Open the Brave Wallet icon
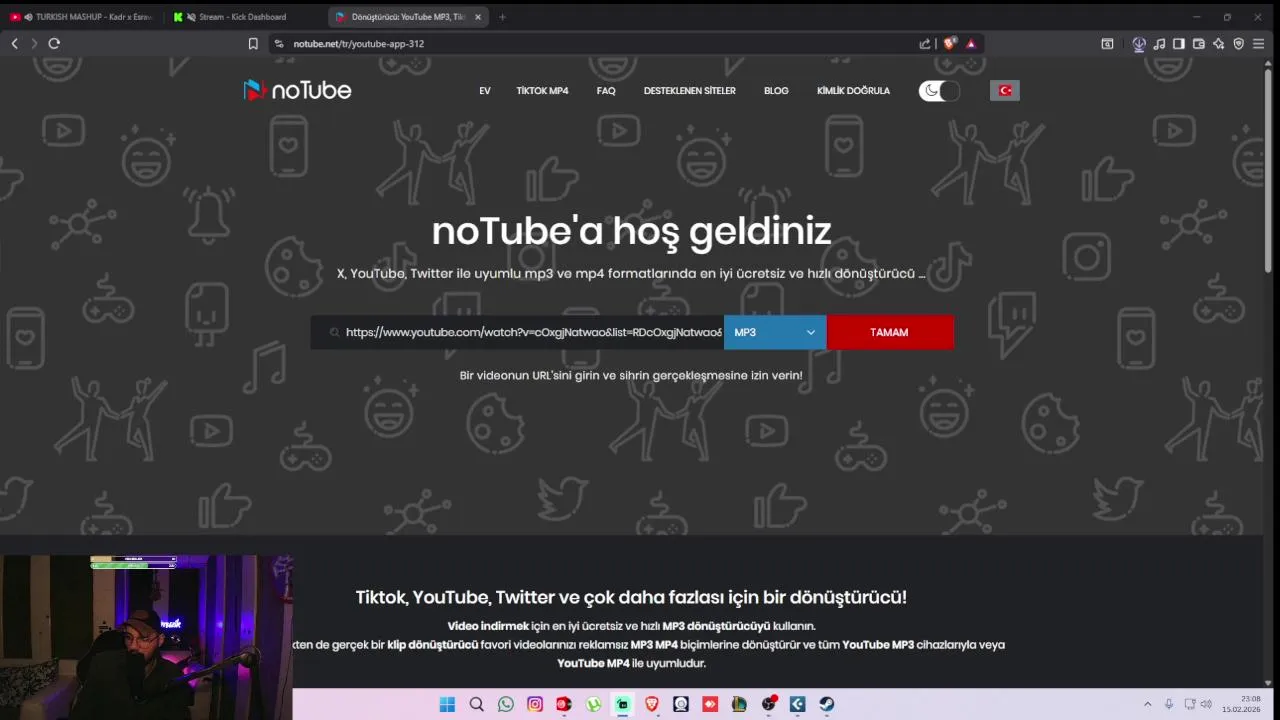1280x720 pixels. (x=1199, y=44)
